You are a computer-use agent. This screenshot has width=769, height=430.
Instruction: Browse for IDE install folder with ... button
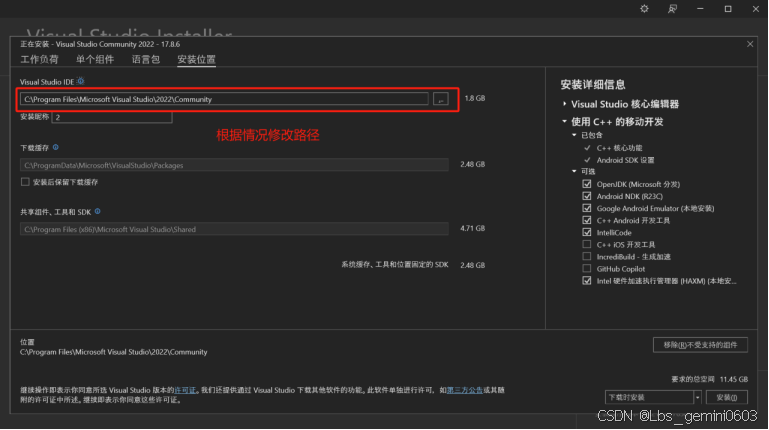coord(440,99)
